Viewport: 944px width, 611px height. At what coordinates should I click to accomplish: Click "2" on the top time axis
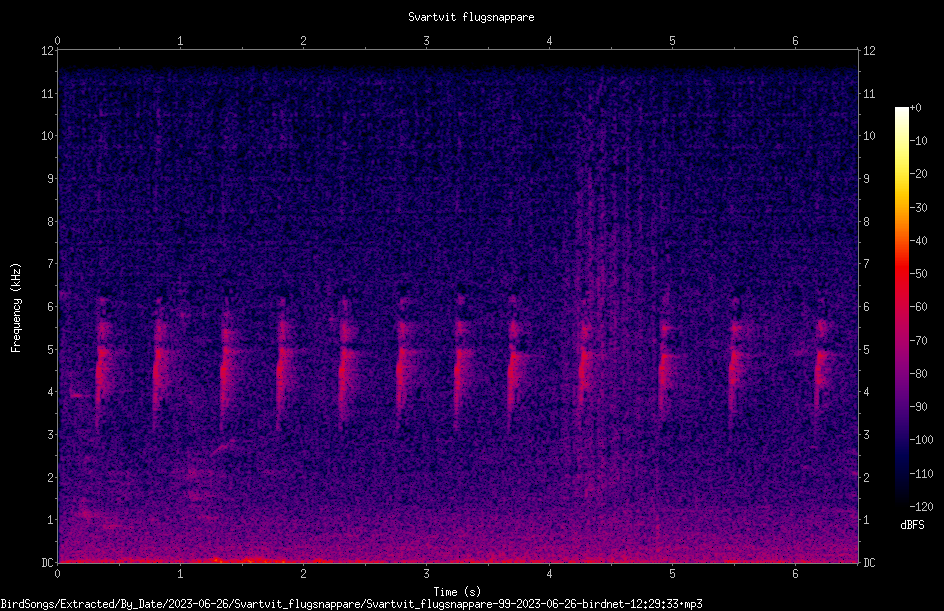303,41
